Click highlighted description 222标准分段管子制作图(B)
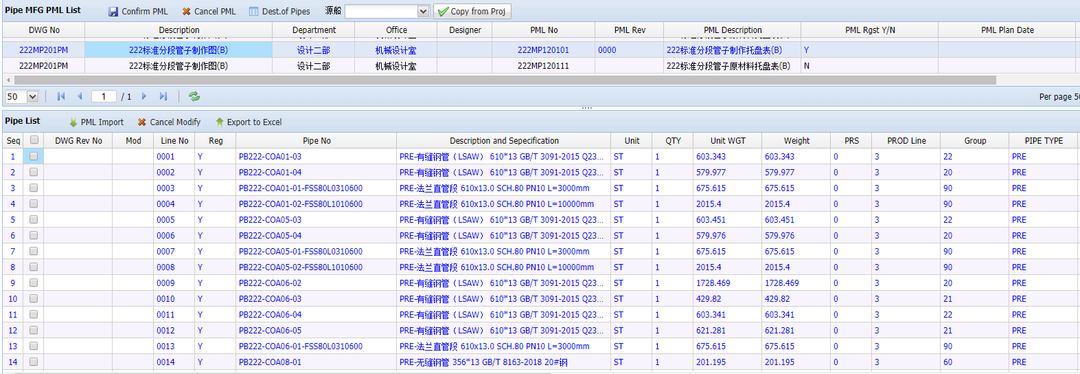This screenshot has height=374, width=1080. coord(179,50)
